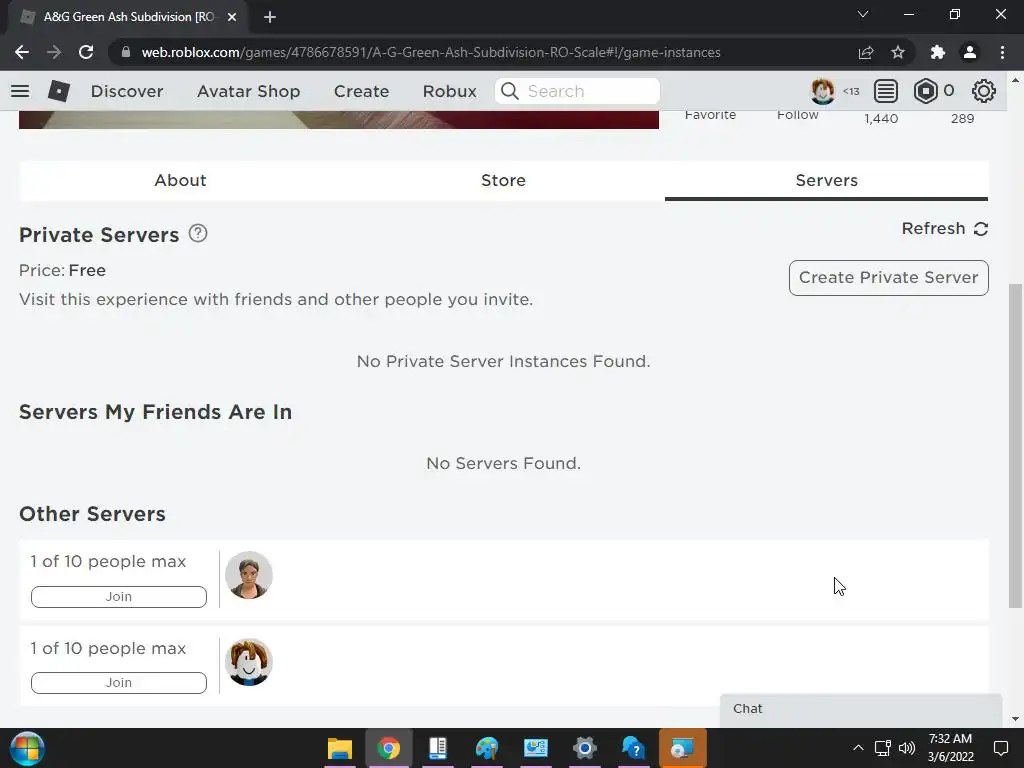Join the first server in Other Servers

119,596
